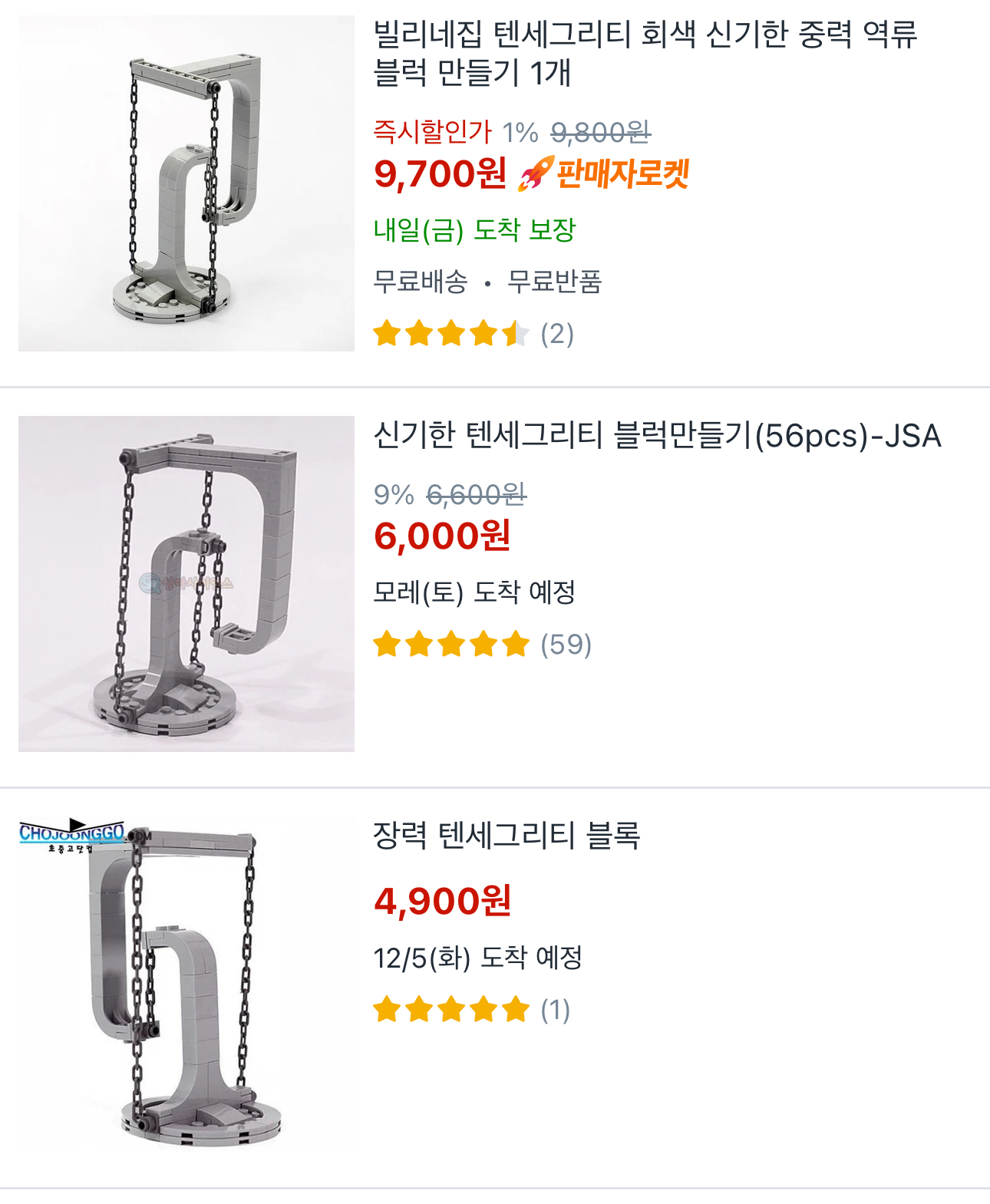This screenshot has height=1204, width=990.
Task: Open the (59) review count
Action: (566, 645)
